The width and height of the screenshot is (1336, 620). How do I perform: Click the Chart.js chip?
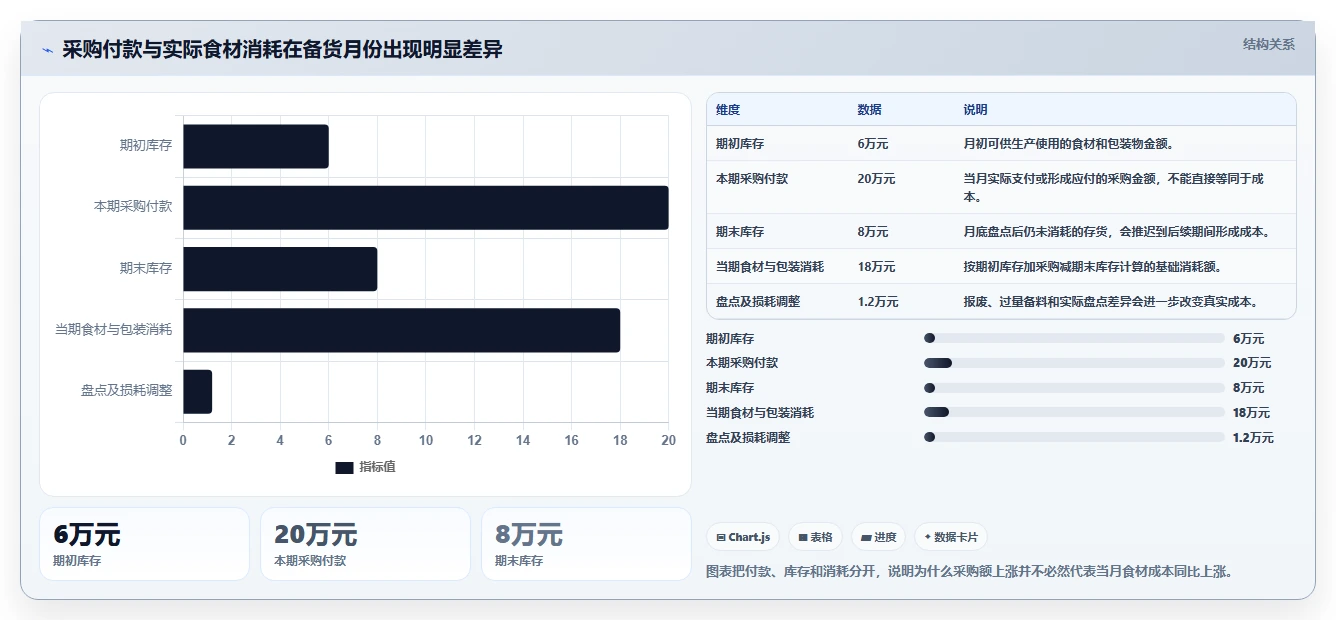point(744,537)
